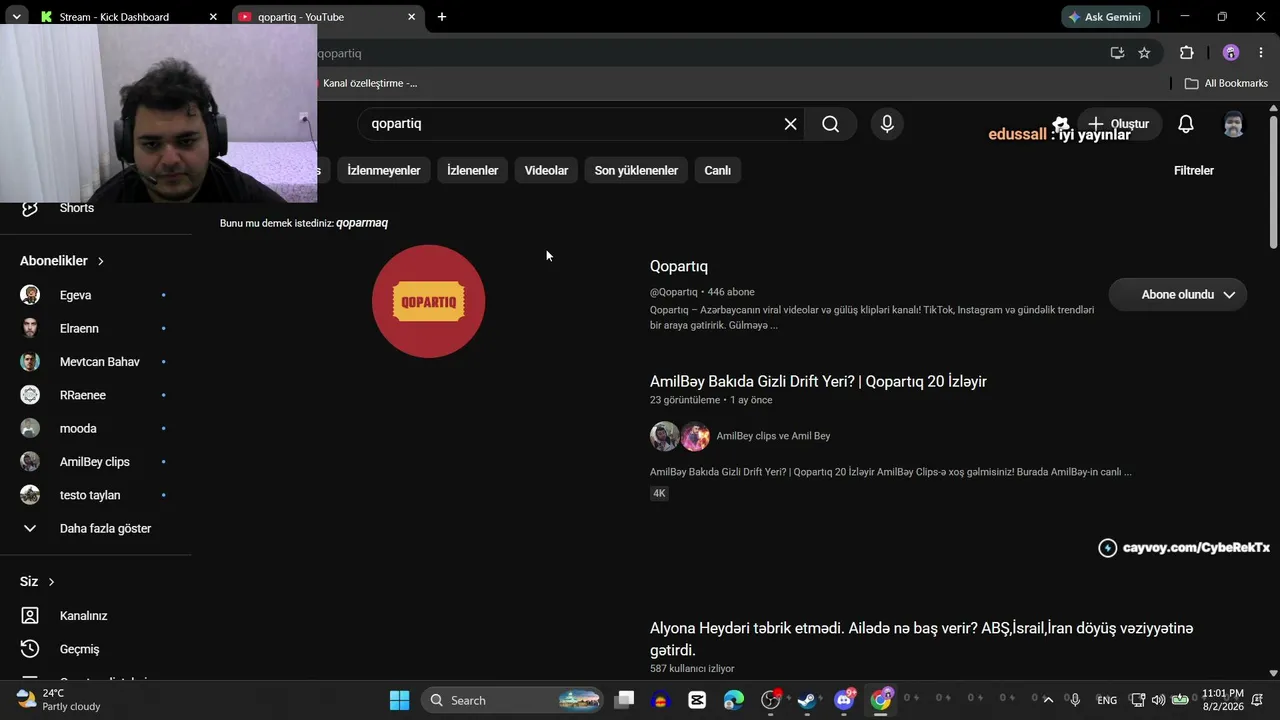Open the Windows notification center icon
Viewport: 1280px width, 720px height.
[x=1257, y=700]
